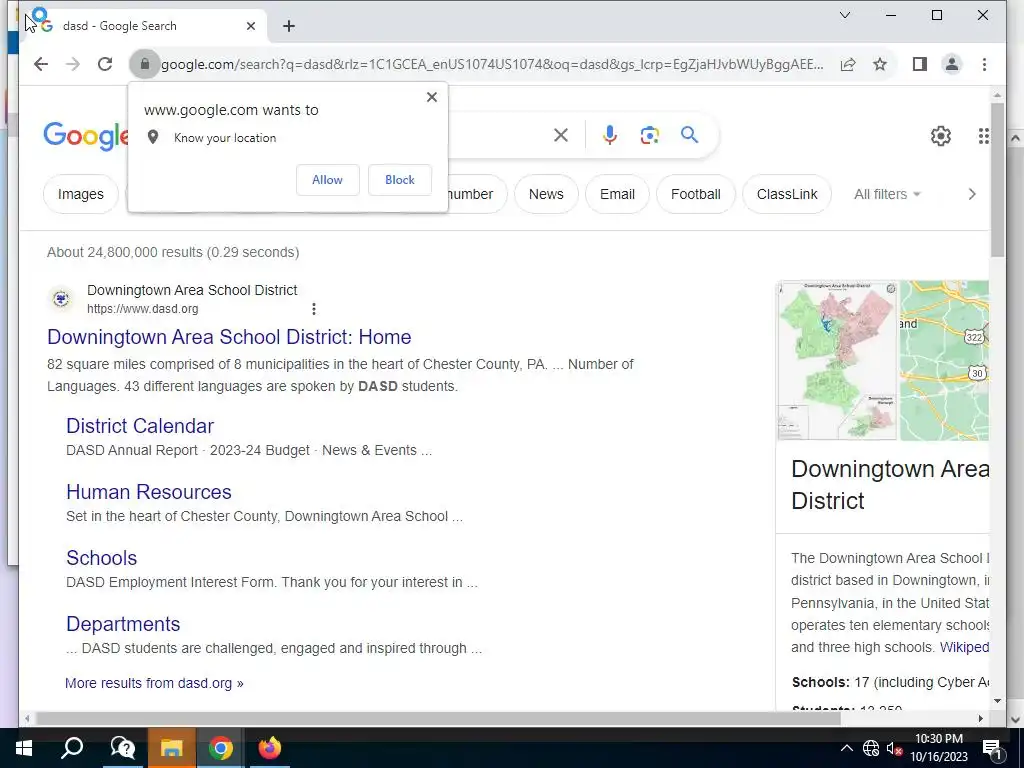Screen dimensions: 1024x768
Task: Click the Google logo
Action: [86, 136]
